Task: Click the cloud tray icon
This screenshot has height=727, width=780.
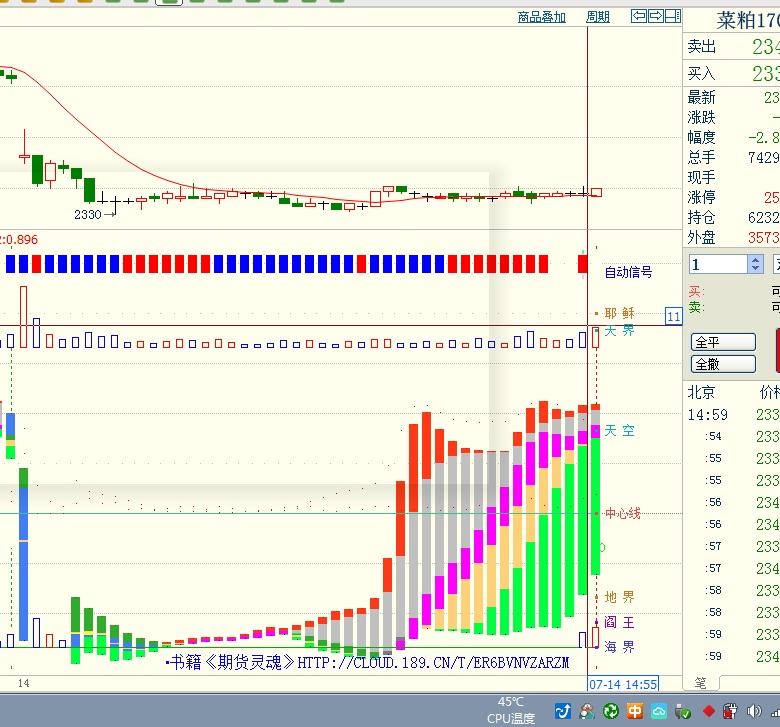Action: pos(660,711)
